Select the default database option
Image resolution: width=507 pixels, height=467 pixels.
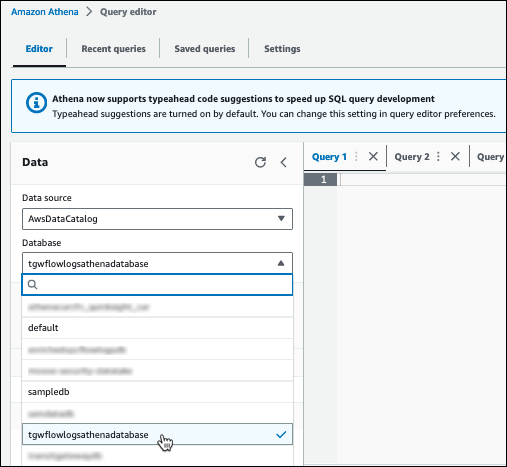(157, 328)
